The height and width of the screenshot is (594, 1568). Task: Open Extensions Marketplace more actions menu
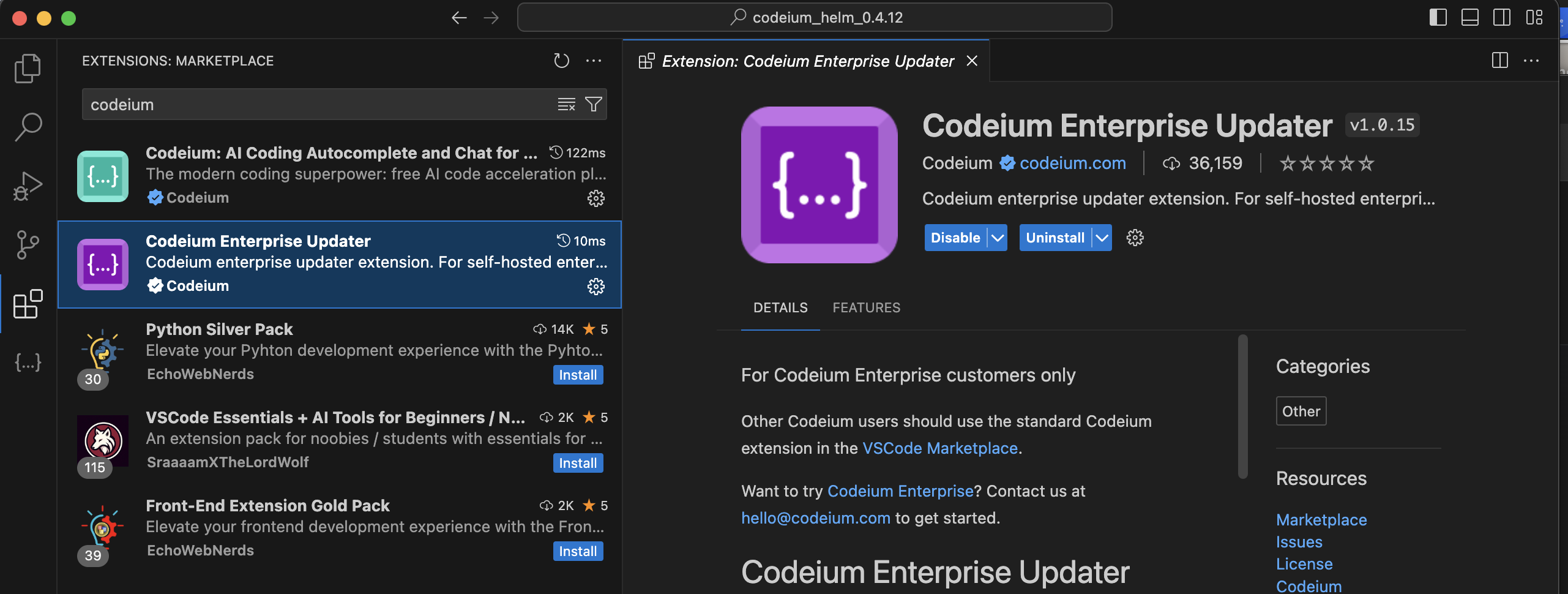(x=594, y=61)
